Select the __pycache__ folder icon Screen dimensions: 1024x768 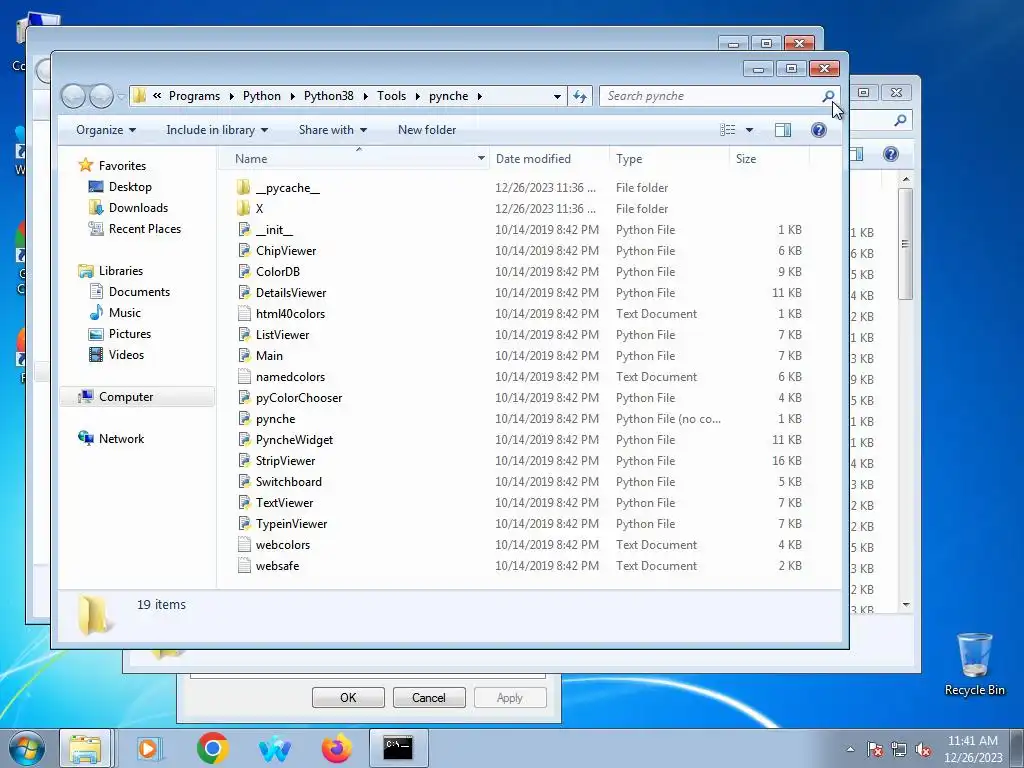(x=244, y=188)
